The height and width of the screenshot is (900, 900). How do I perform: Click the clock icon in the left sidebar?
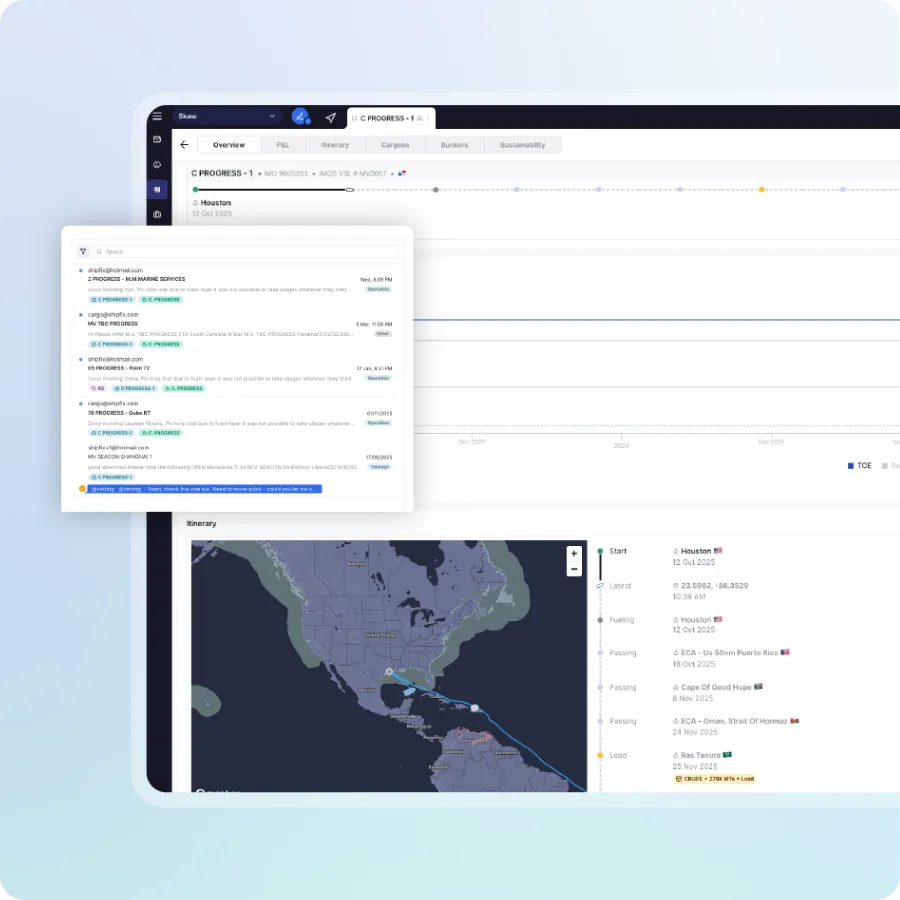click(x=157, y=164)
